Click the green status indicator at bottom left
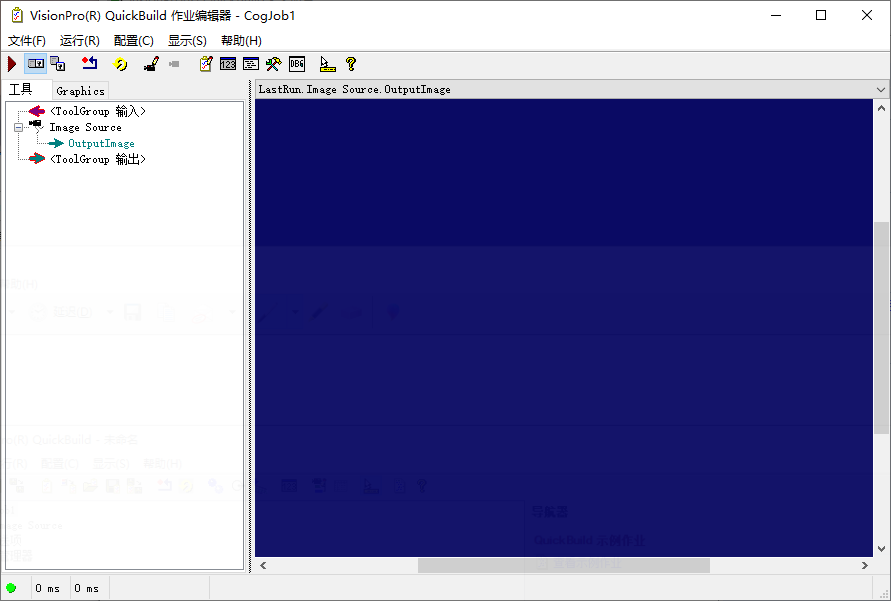 click(11, 588)
